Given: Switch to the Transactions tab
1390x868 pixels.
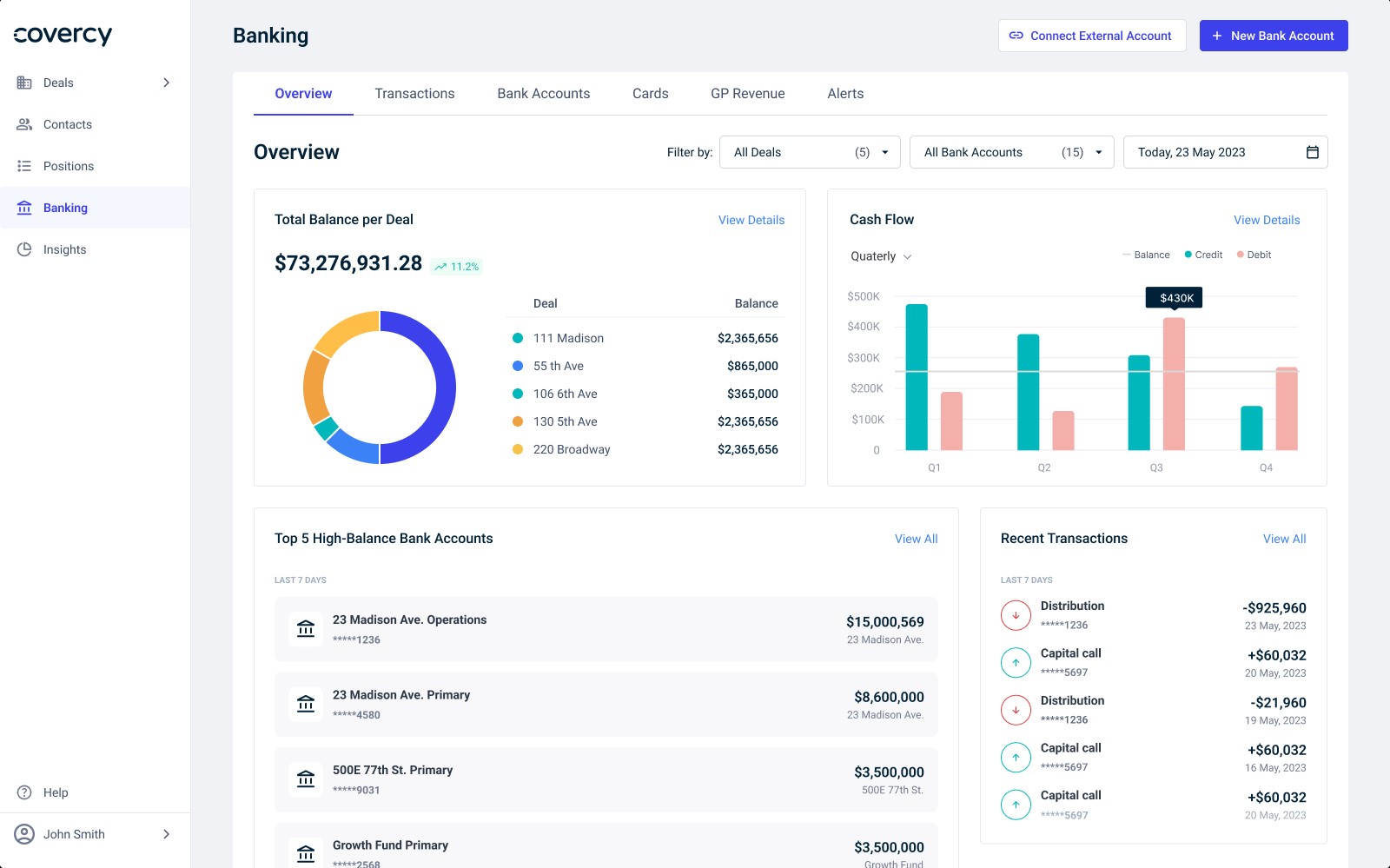Looking at the screenshot, I should tap(414, 93).
